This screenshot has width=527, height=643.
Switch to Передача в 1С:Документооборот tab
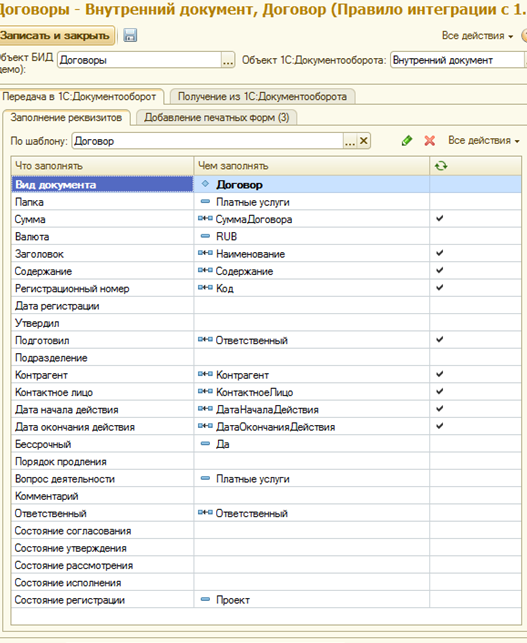click(79, 97)
